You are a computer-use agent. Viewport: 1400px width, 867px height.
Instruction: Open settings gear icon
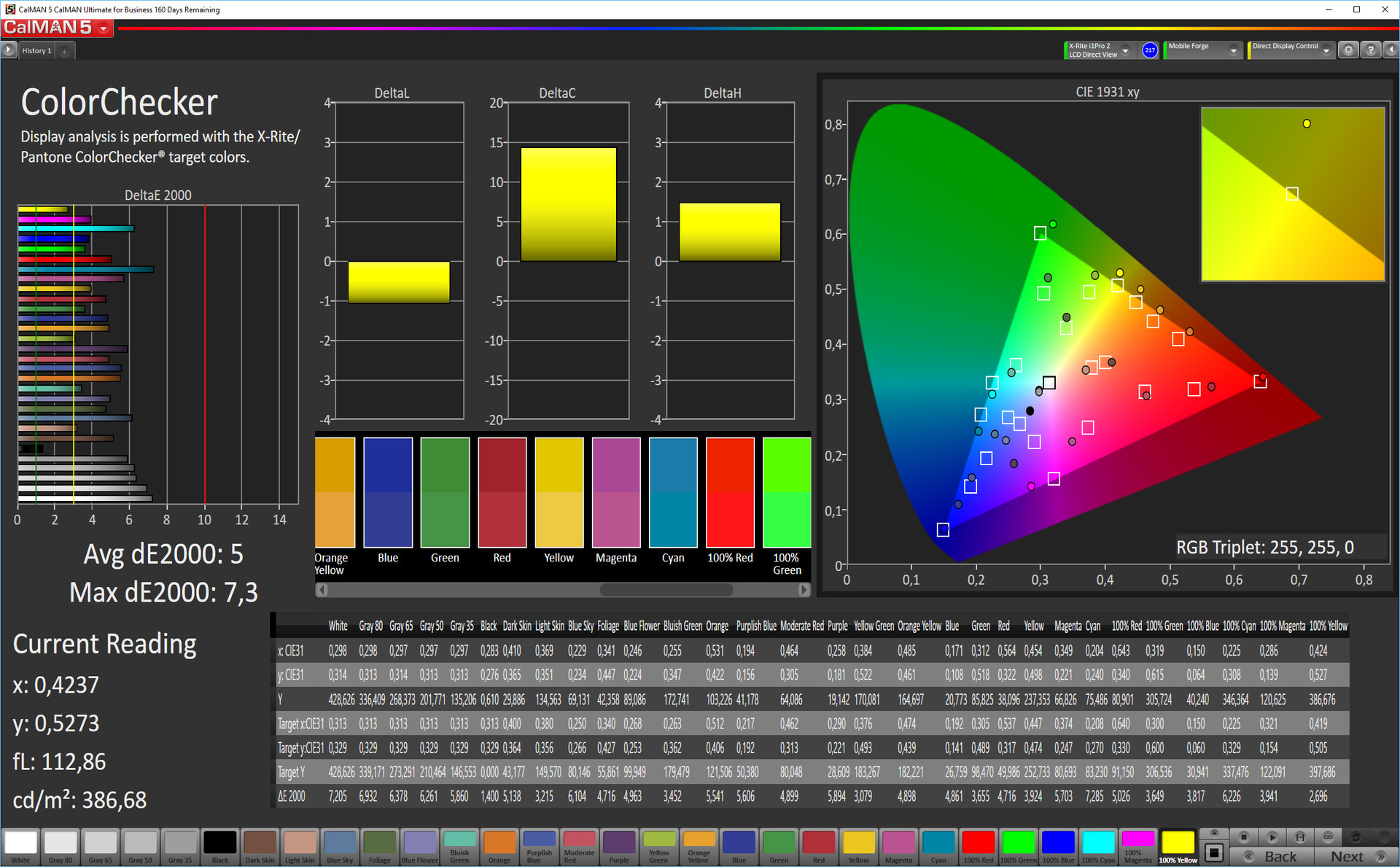(x=1348, y=50)
